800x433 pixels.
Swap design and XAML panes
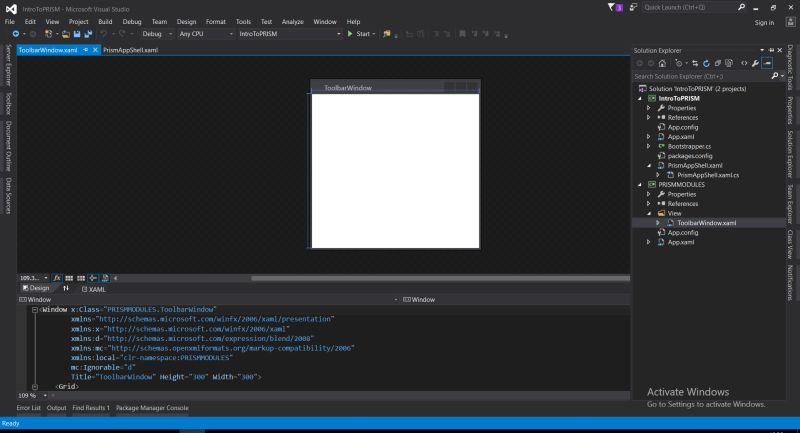click(66, 288)
